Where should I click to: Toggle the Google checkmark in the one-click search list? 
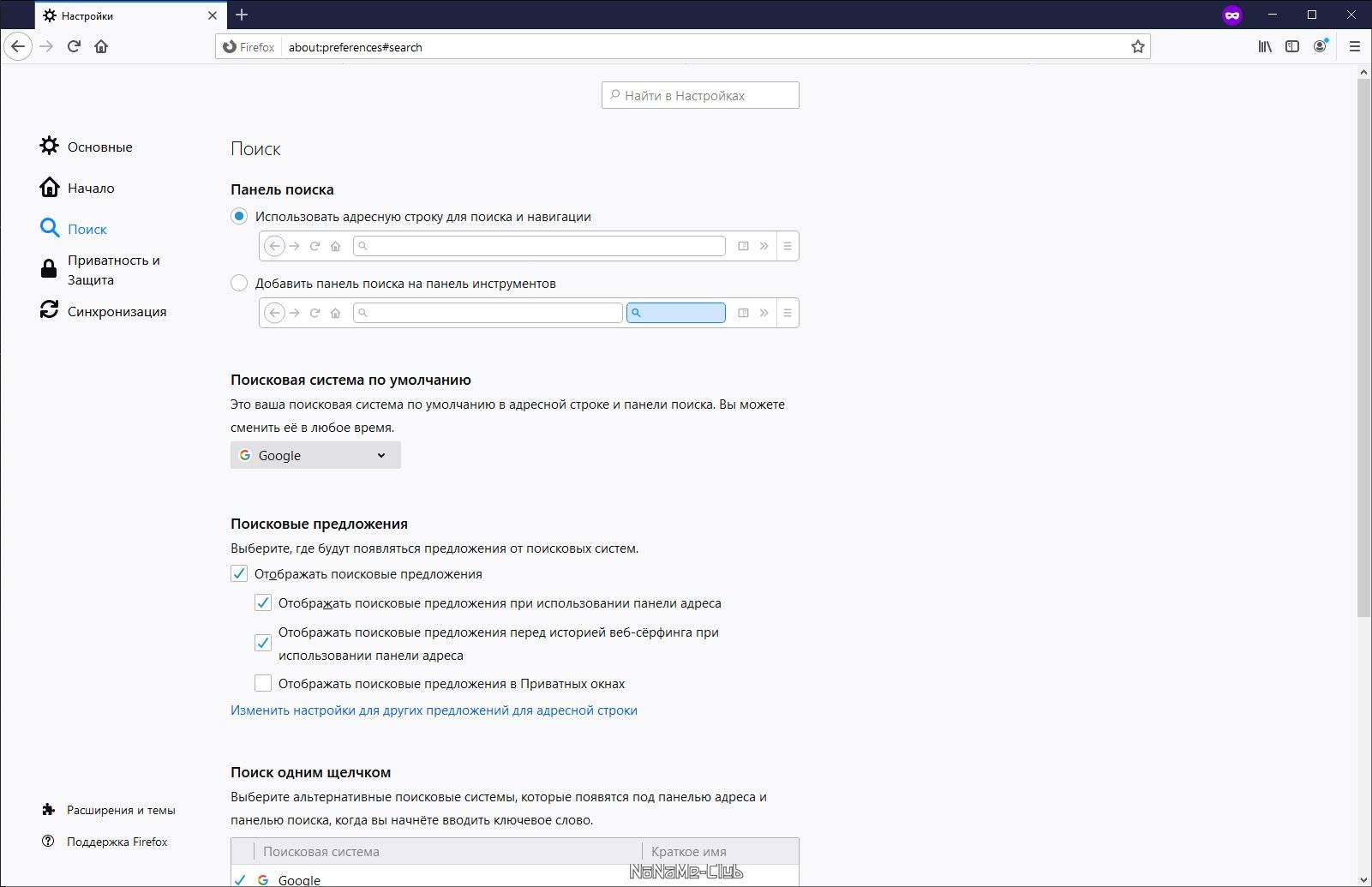240,879
